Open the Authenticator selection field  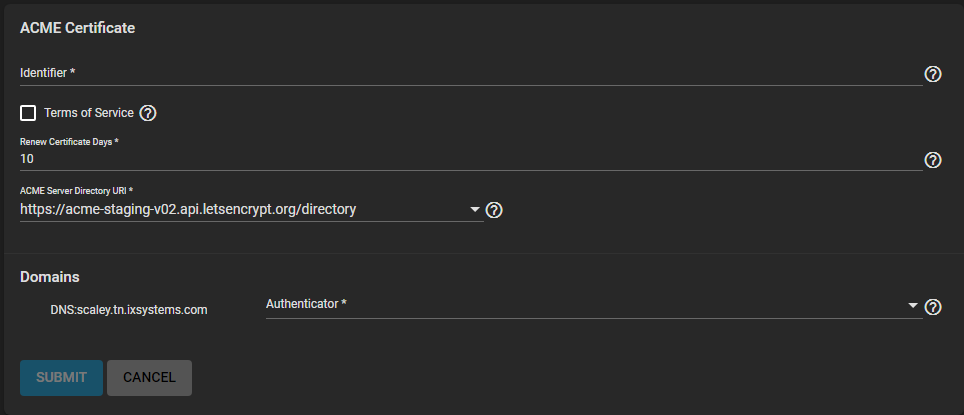(580, 304)
